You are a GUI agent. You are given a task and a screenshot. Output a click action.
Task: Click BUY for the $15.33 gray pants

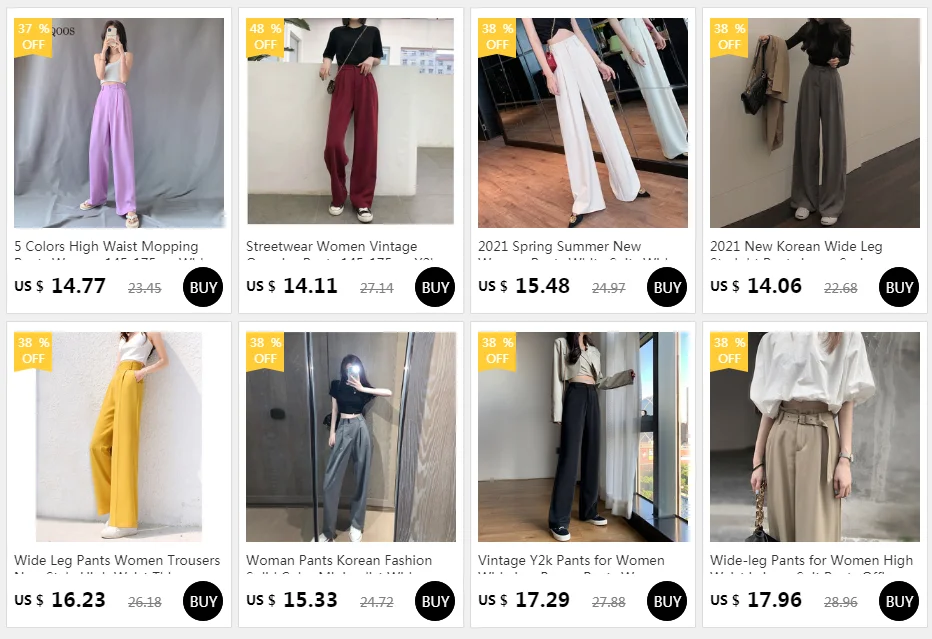click(x=434, y=601)
